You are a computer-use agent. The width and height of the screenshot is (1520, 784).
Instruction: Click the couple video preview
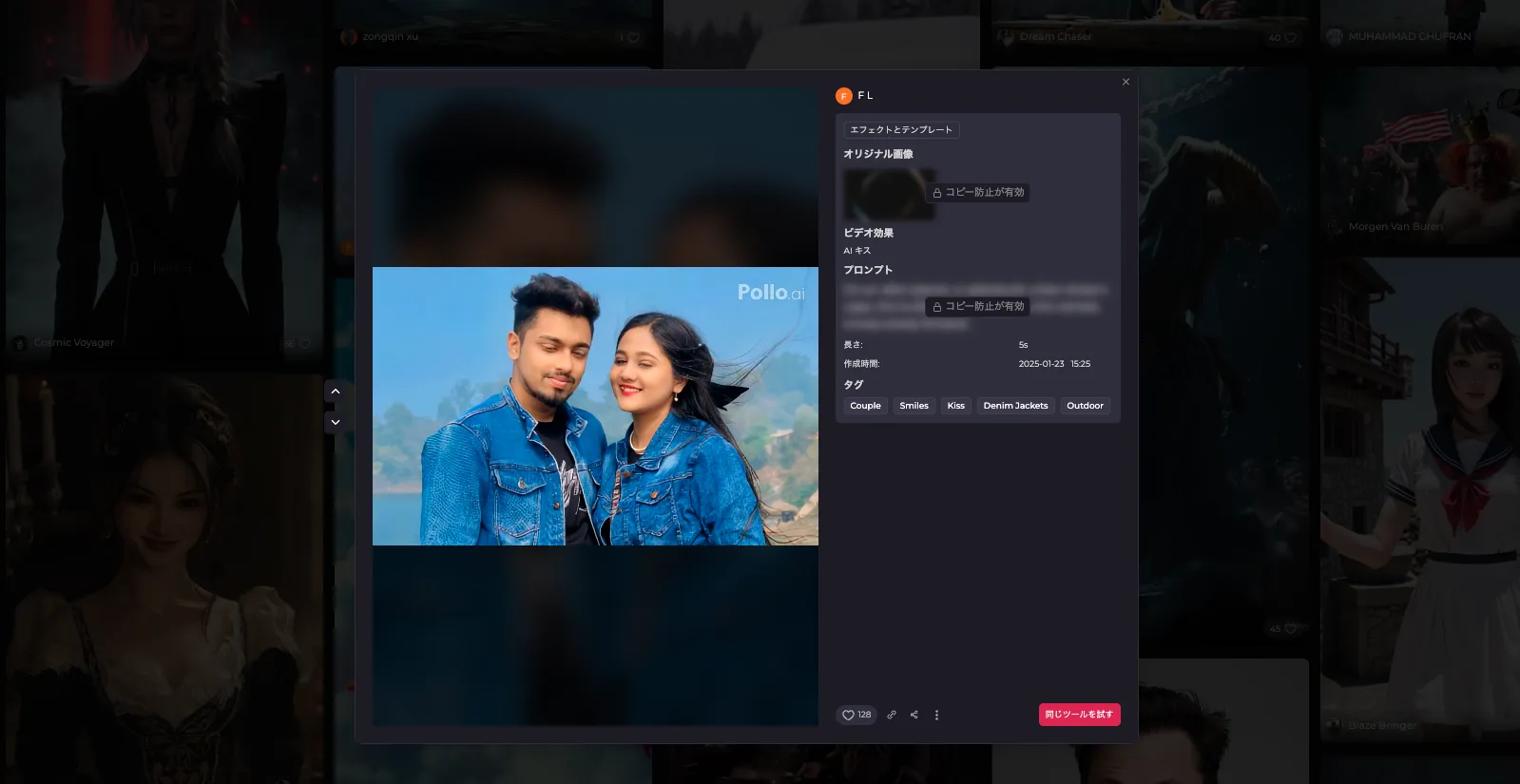[595, 406]
